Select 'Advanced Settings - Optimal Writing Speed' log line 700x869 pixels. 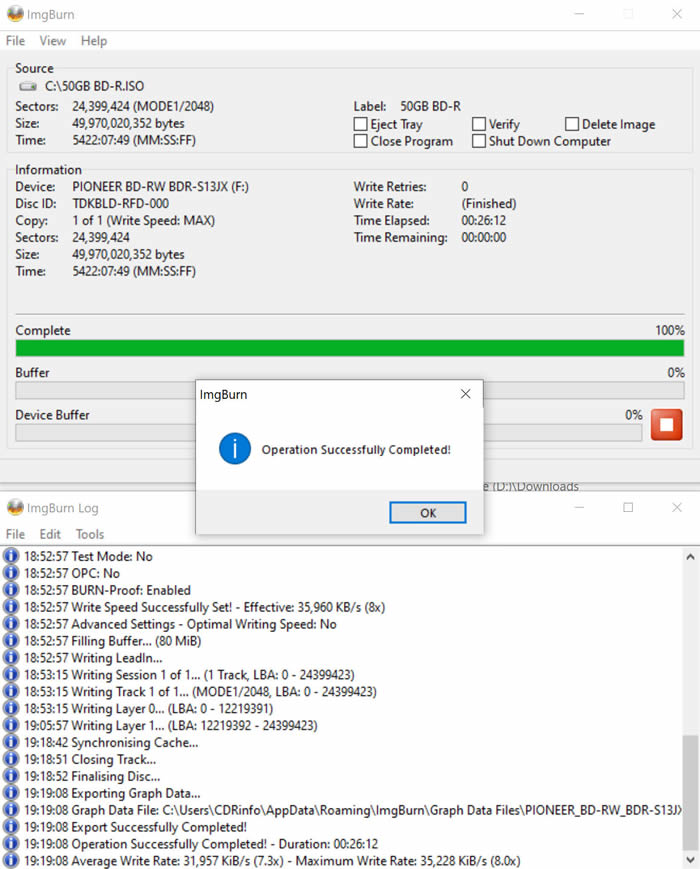180,624
